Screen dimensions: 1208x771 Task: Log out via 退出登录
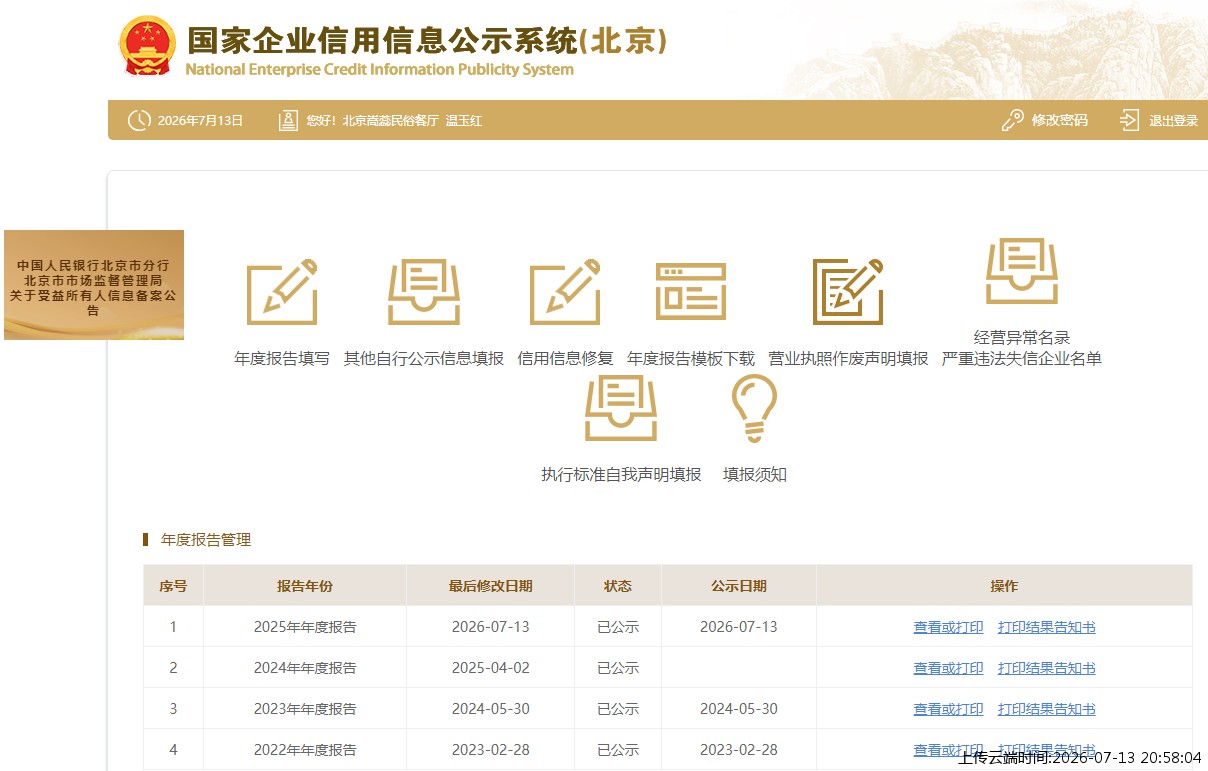tap(1173, 121)
